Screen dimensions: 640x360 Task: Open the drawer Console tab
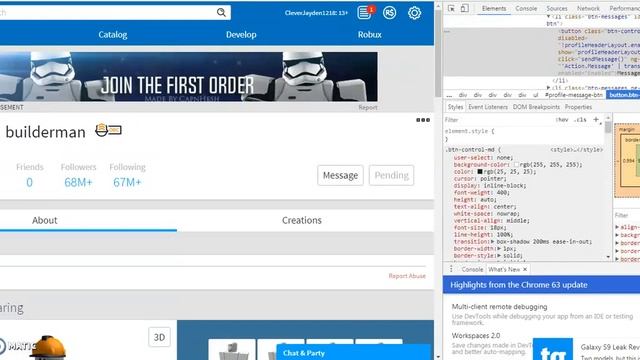pos(472,269)
